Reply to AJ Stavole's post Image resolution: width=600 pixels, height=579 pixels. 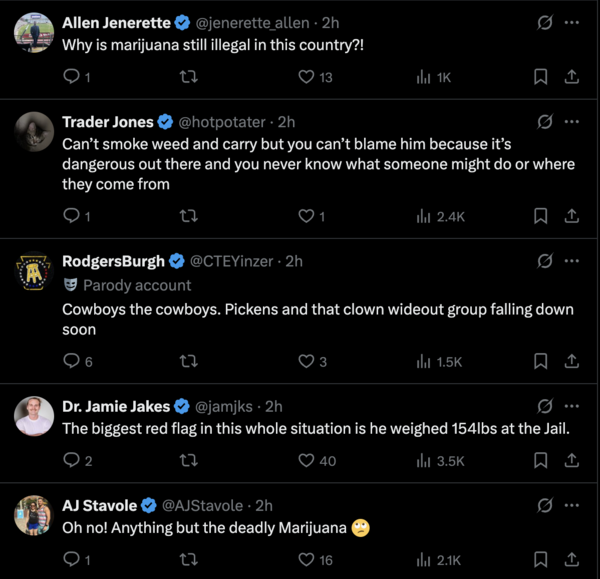pyautogui.click(x=71, y=560)
